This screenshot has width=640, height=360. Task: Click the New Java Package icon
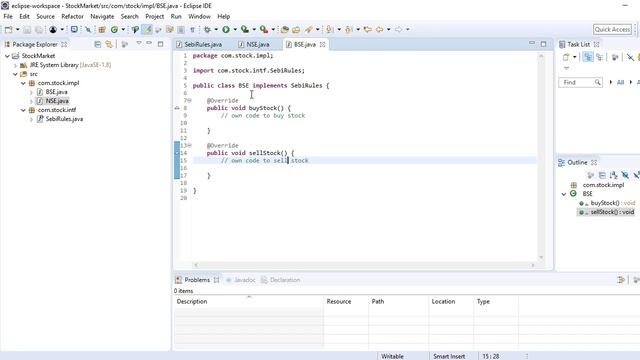click(x=102, y=29)
